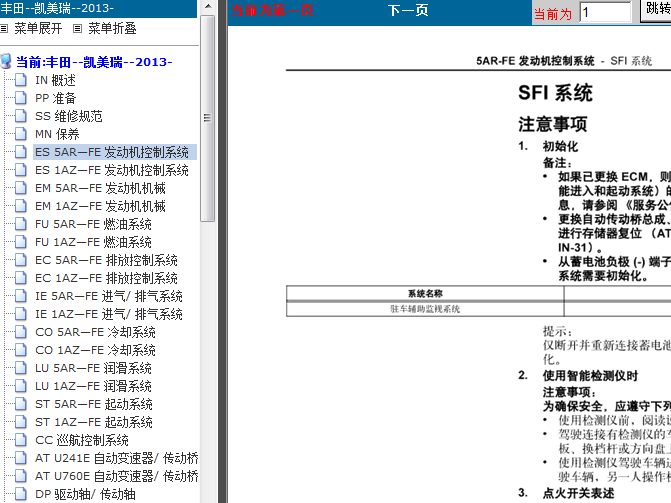Click page icon beside FU 1AZ—FE 燃油系统
Viewport: 671px width, 503px height.
21,242
